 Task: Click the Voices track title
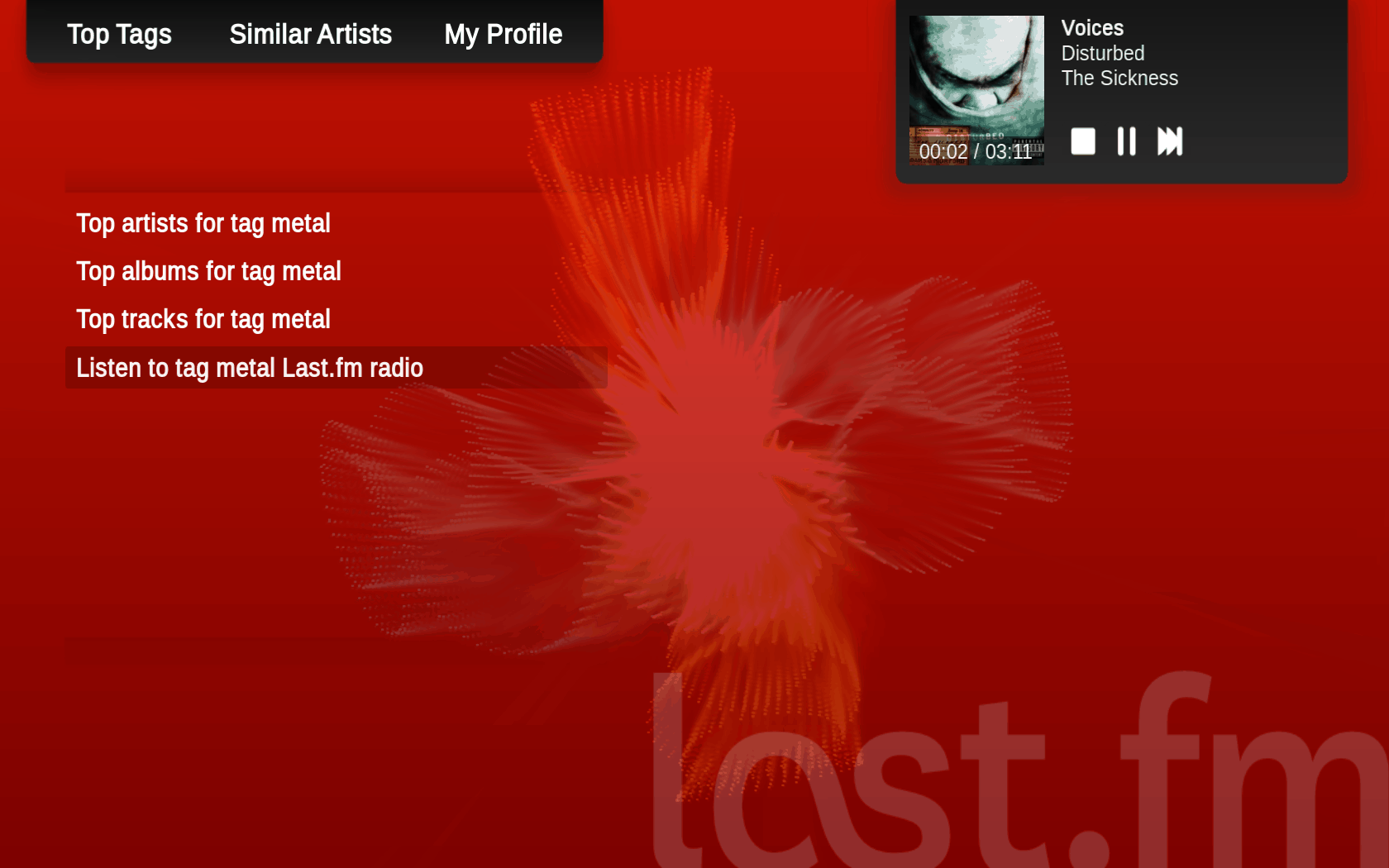click(x=1092, y=28)
